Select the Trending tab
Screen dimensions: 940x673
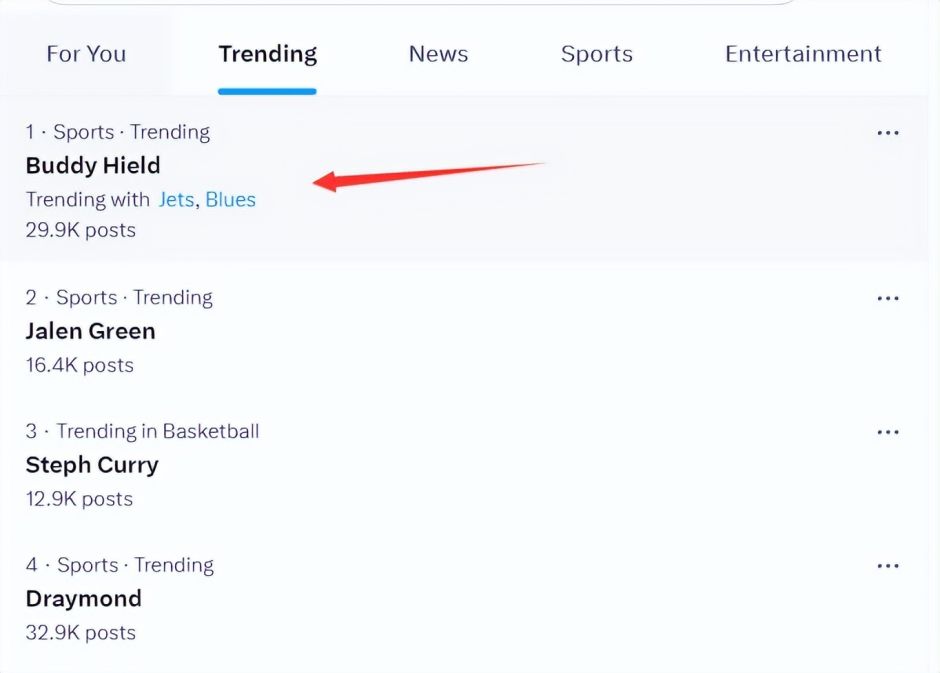pos(267,54)
